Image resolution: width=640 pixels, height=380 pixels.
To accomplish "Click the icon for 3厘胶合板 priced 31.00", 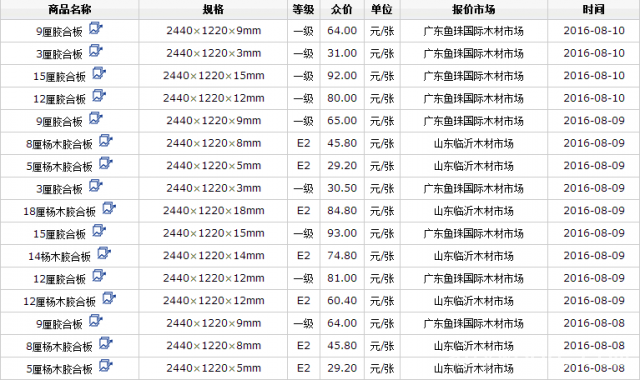I will point(96,51).
